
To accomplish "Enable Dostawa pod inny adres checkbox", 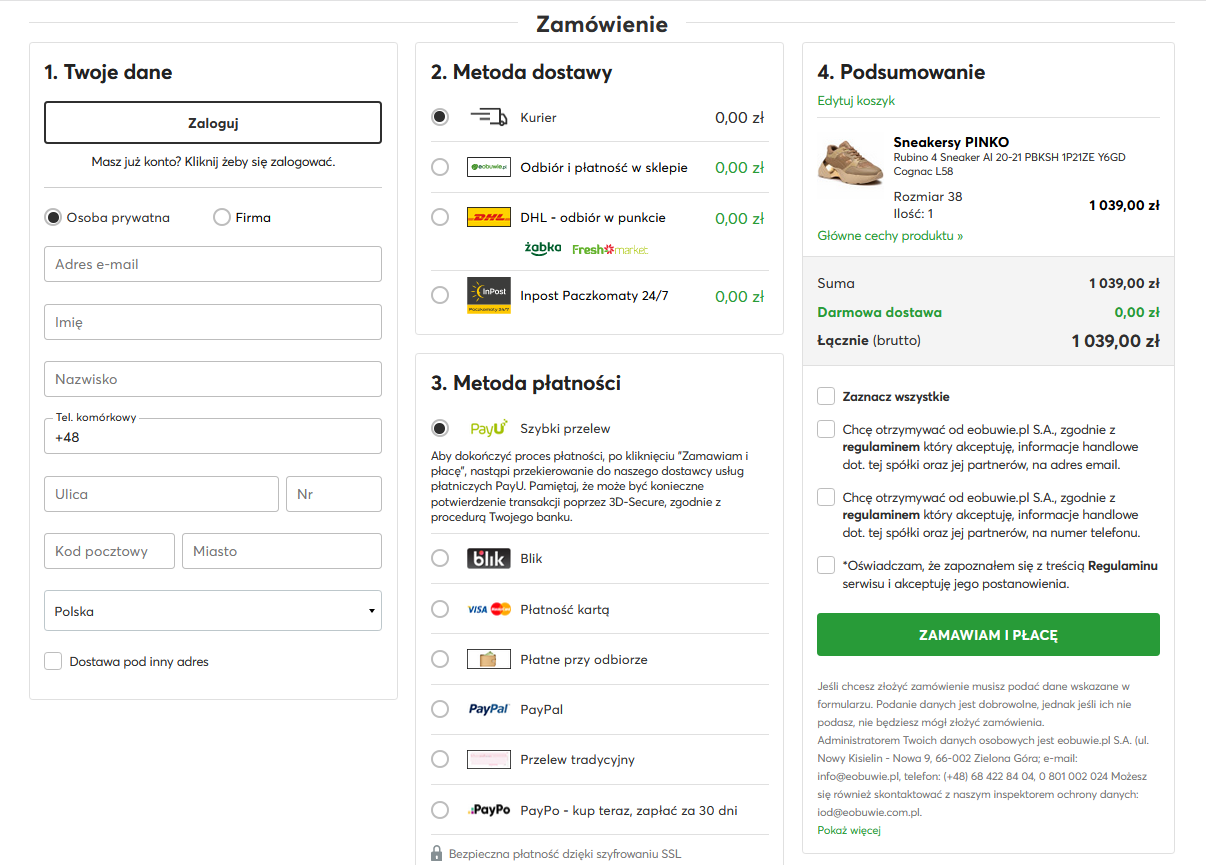I will pyautogui.click(x=53, y=661).
